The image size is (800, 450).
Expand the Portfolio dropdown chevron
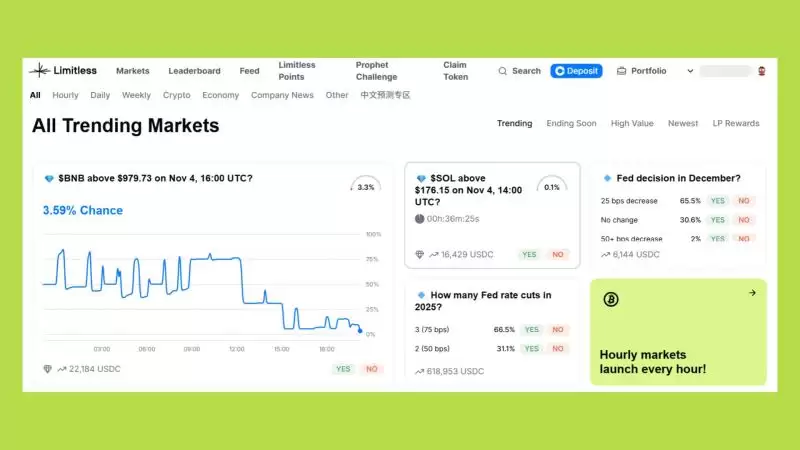click(689, 71)
